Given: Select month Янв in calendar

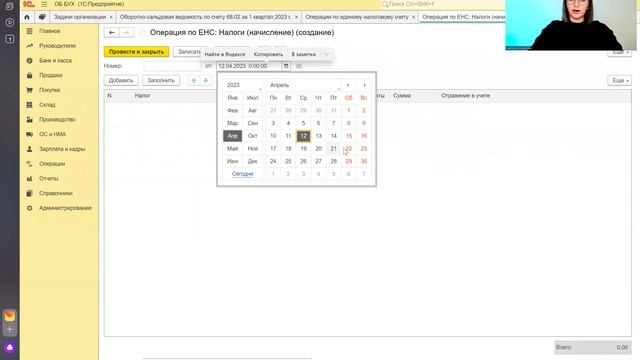Looking at the screenshot, I should pyautogui.click(x=233, y=98).
